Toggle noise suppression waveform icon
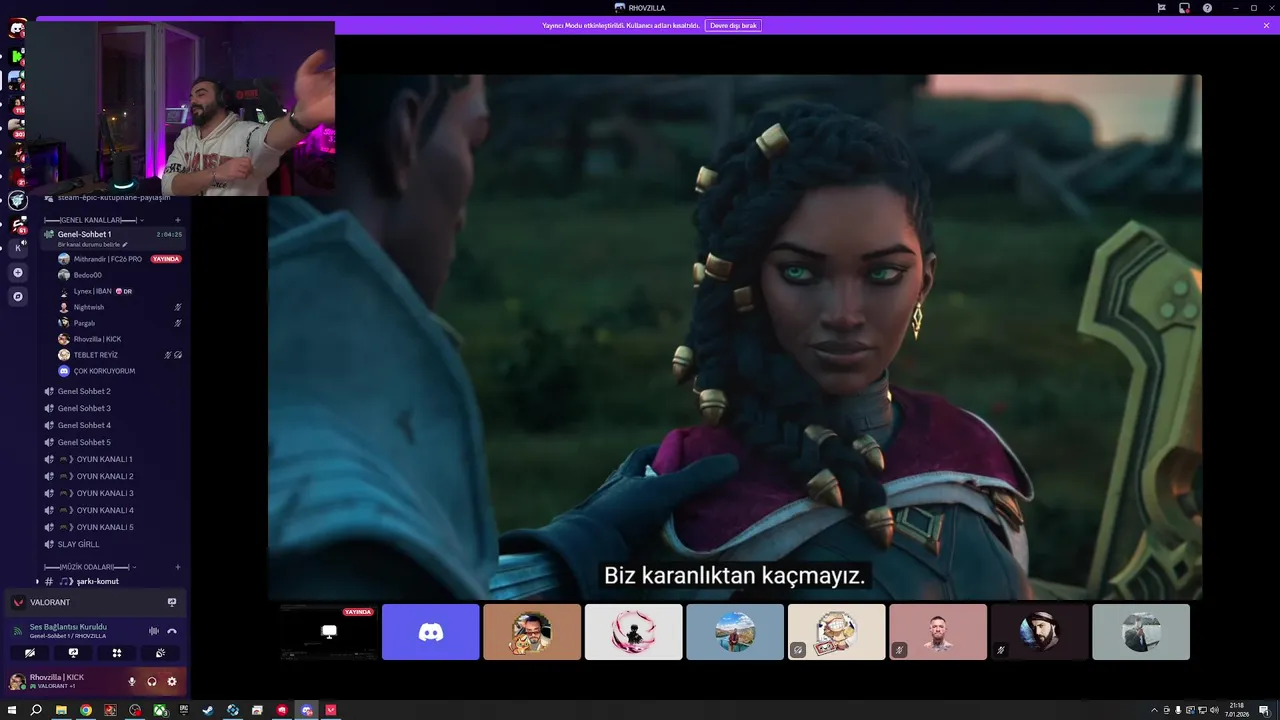This screenshot has height=720, width=1280. (x=153, y=631)
